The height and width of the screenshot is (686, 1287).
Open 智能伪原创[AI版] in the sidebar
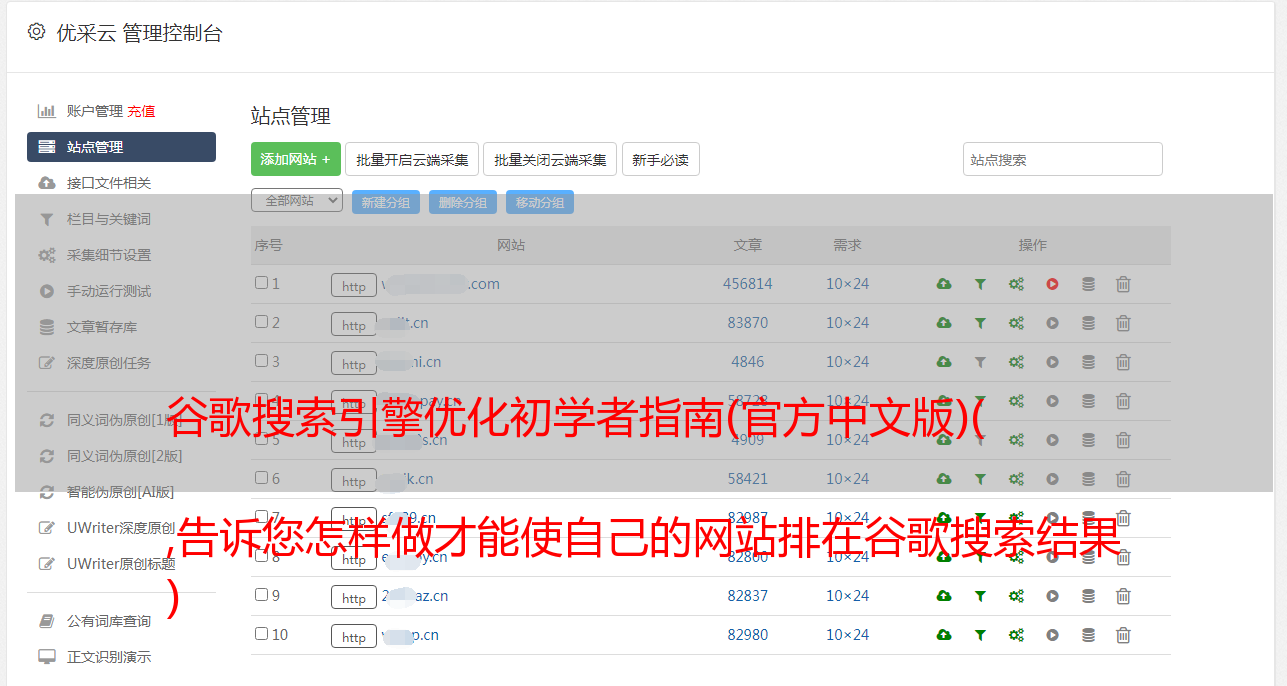[x=121, y=492]
